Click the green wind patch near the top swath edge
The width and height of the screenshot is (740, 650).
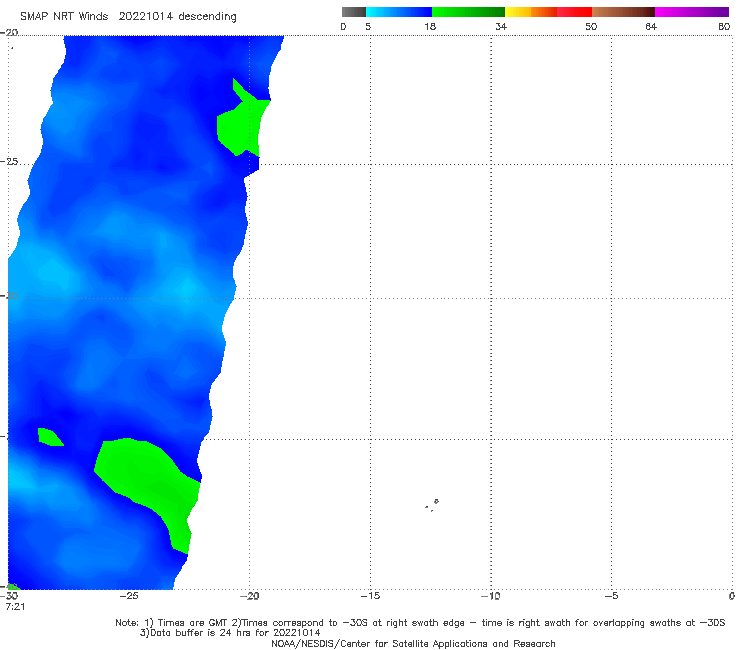pyautogui.click(x=242, y=125)
